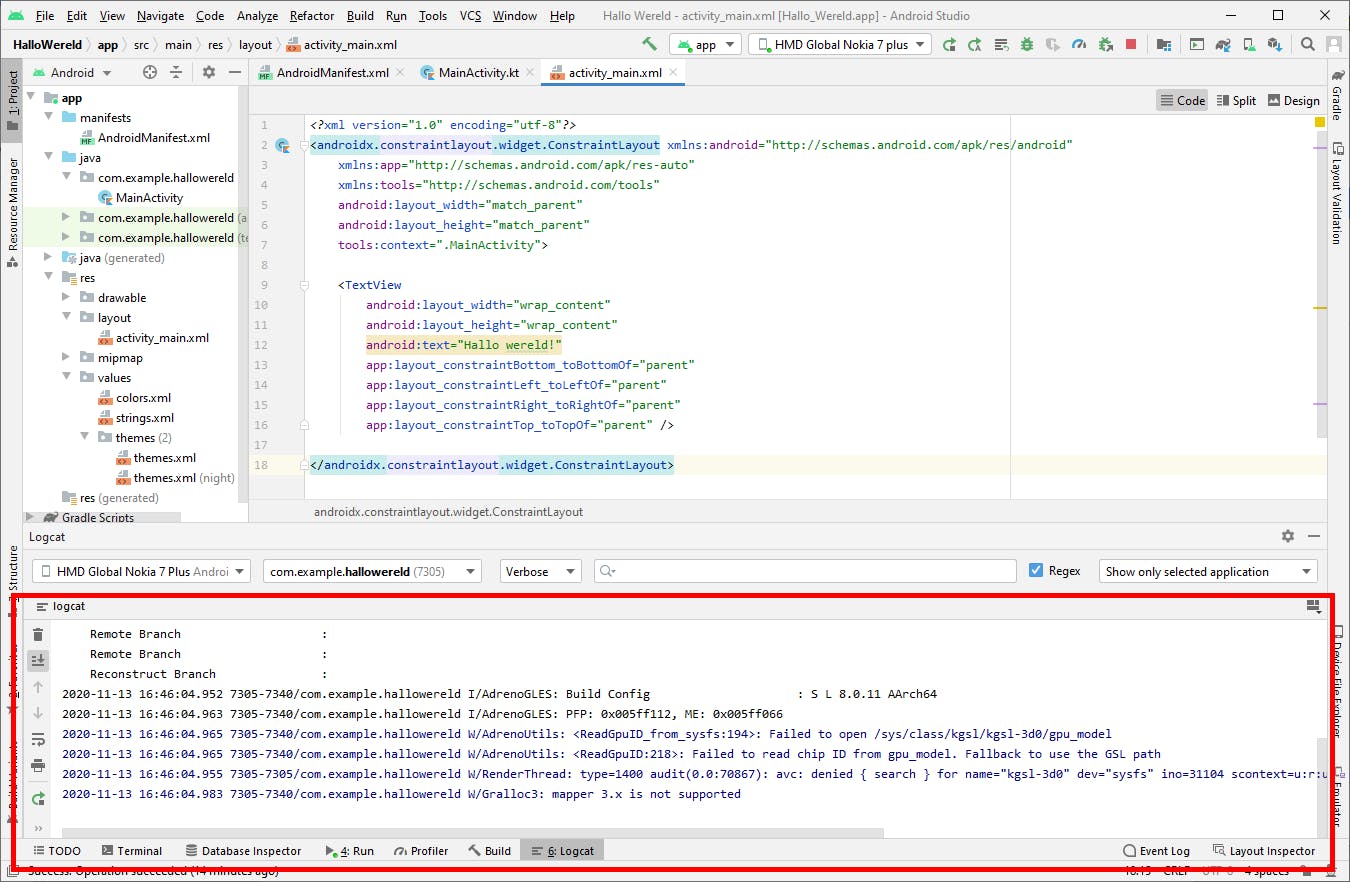Image resolution: width=1350 pixels, height=882 pixels.
Task: Click the Make Project hammer icon
Action: tap(650, 44)
